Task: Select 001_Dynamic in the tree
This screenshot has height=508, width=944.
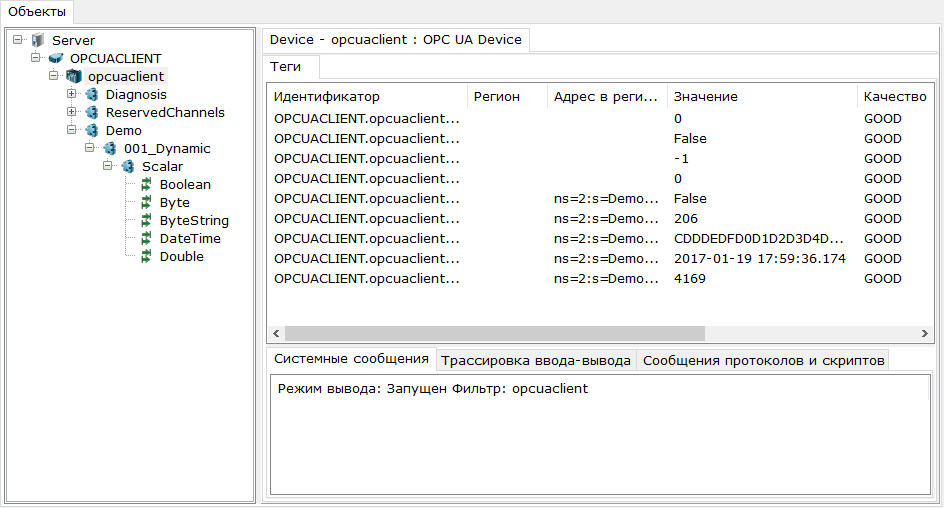Action: (x=167, y=149)
